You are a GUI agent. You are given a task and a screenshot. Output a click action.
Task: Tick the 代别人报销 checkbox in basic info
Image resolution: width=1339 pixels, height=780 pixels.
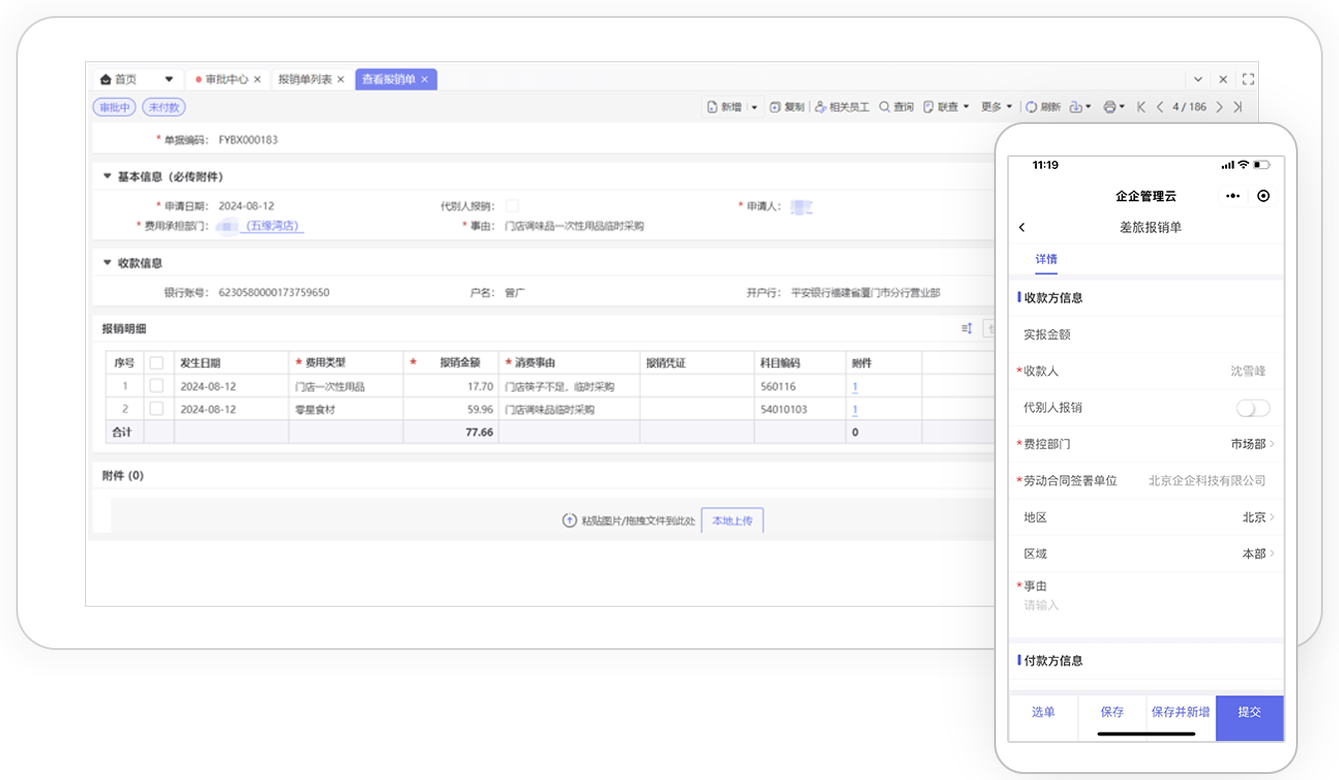point(512,207)
